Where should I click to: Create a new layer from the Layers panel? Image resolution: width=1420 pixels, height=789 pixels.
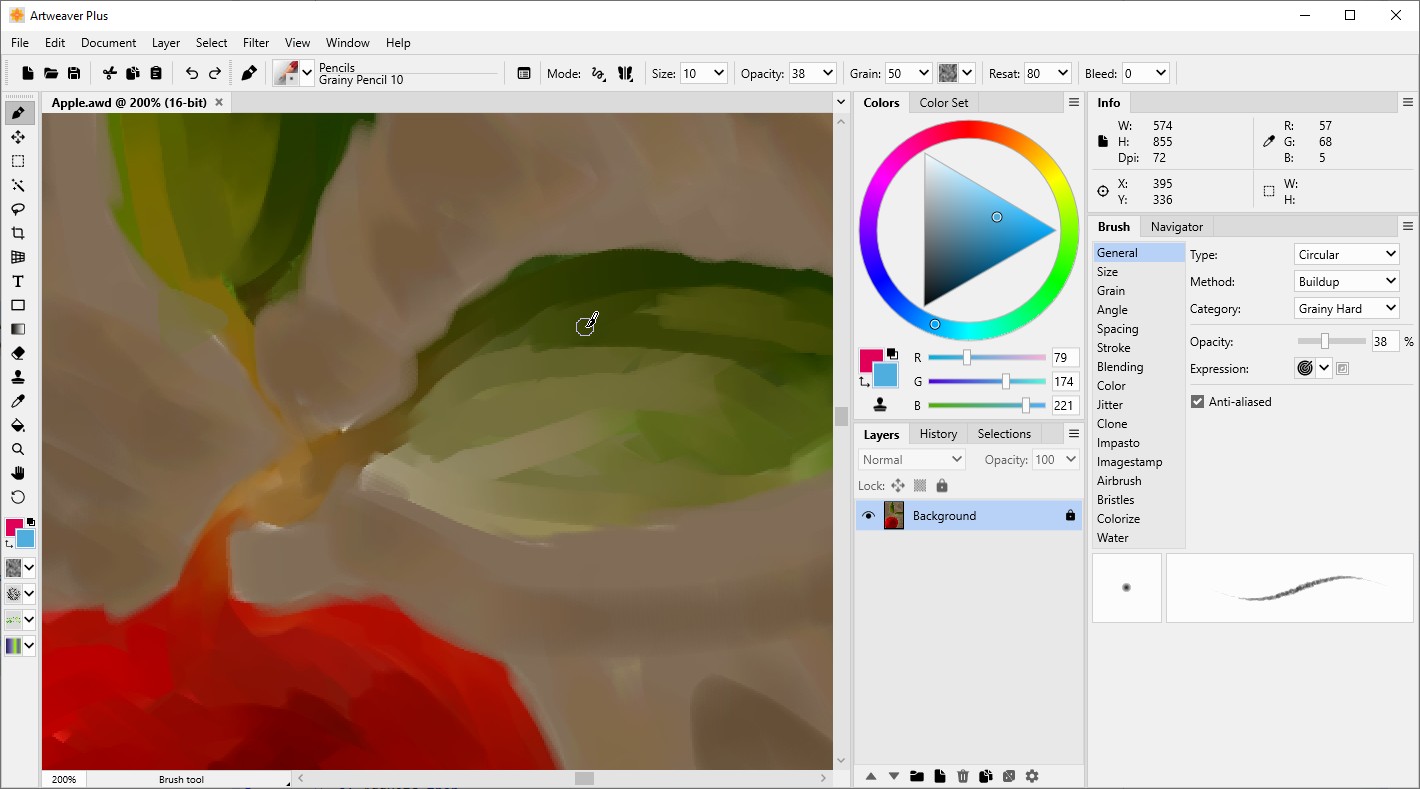click(x=939, y=776)
